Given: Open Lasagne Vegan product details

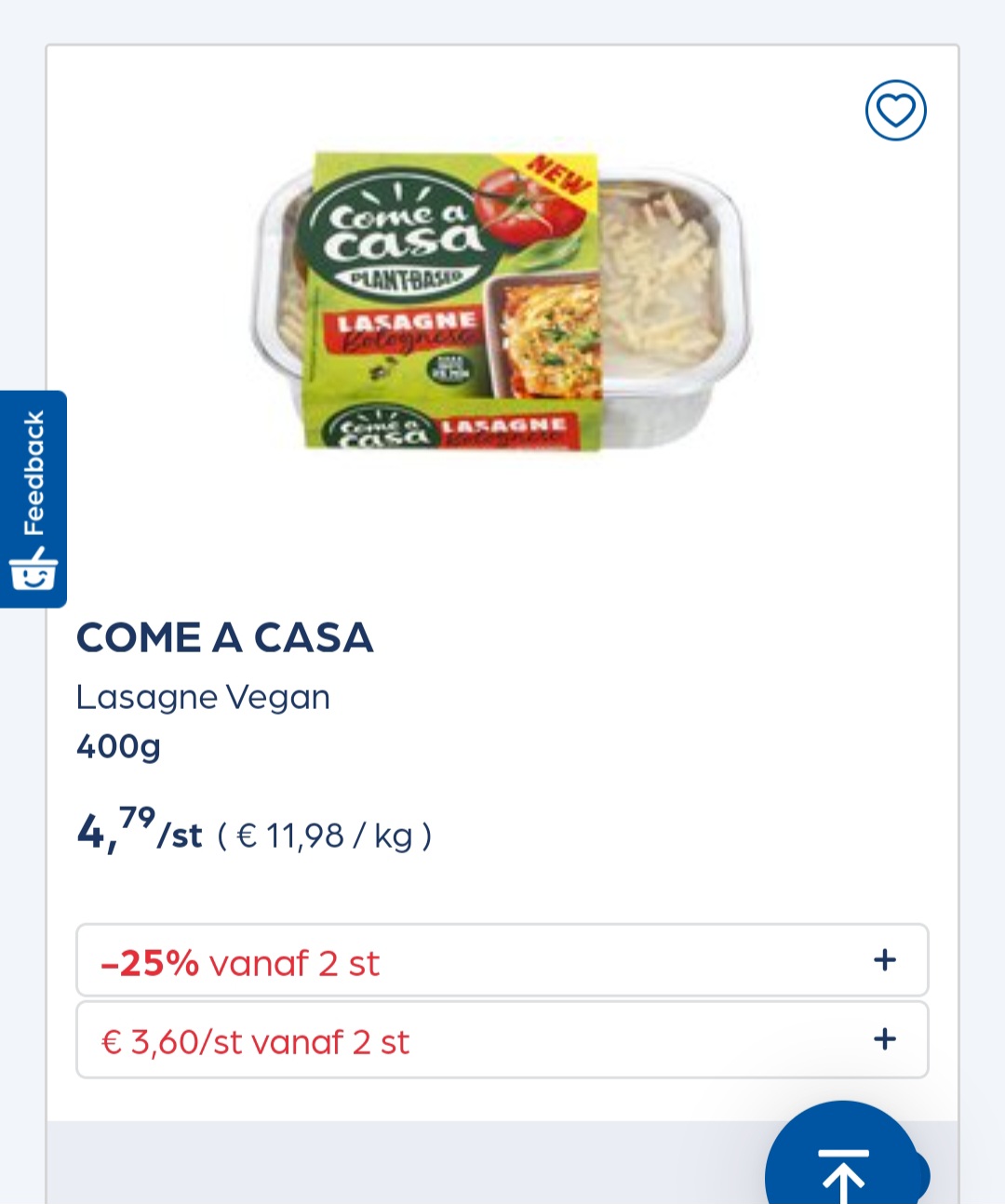Looking at the screenshot, I should click(203, 696).
